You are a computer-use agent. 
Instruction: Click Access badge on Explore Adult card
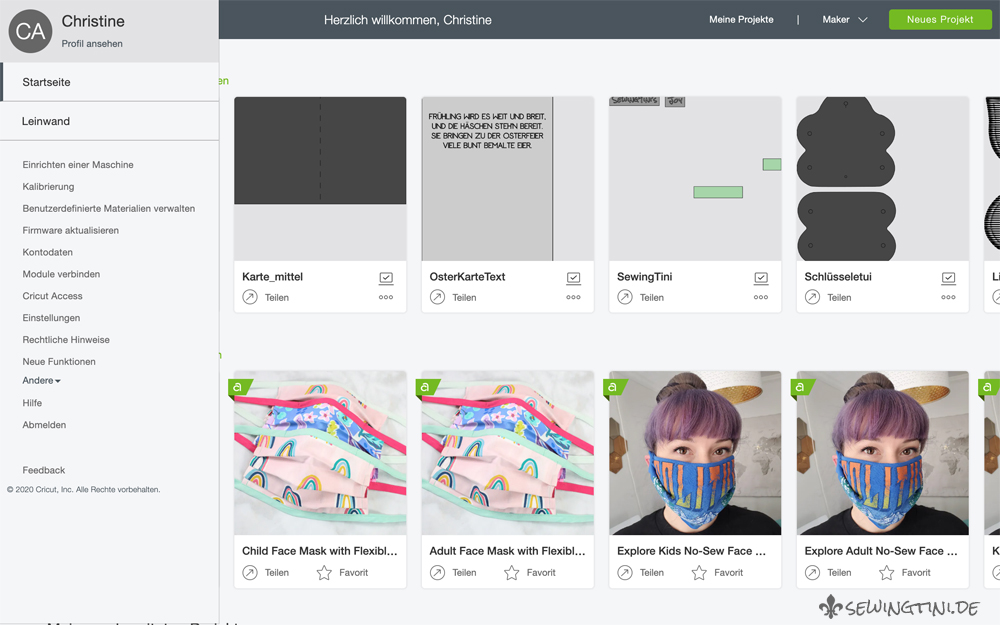[x=802, y=388]
